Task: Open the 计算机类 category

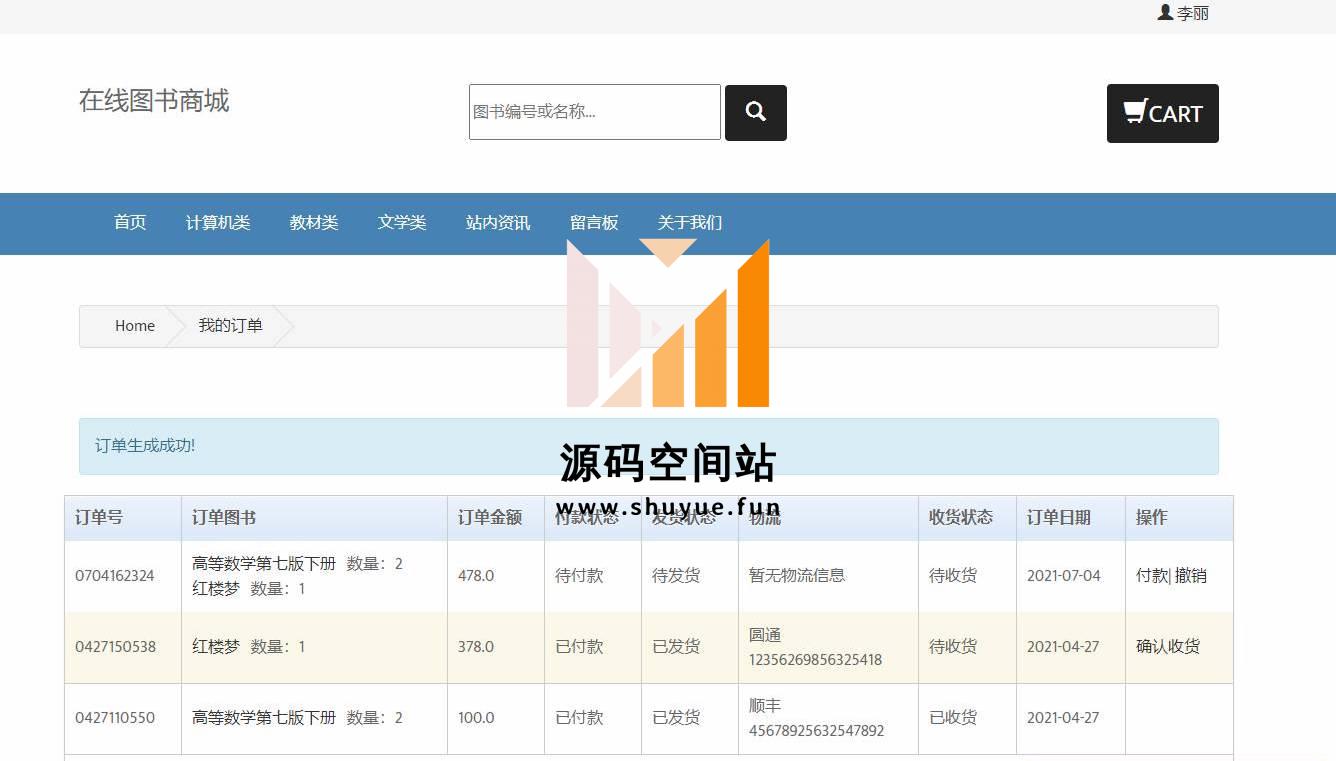Action: click(218, 223)
